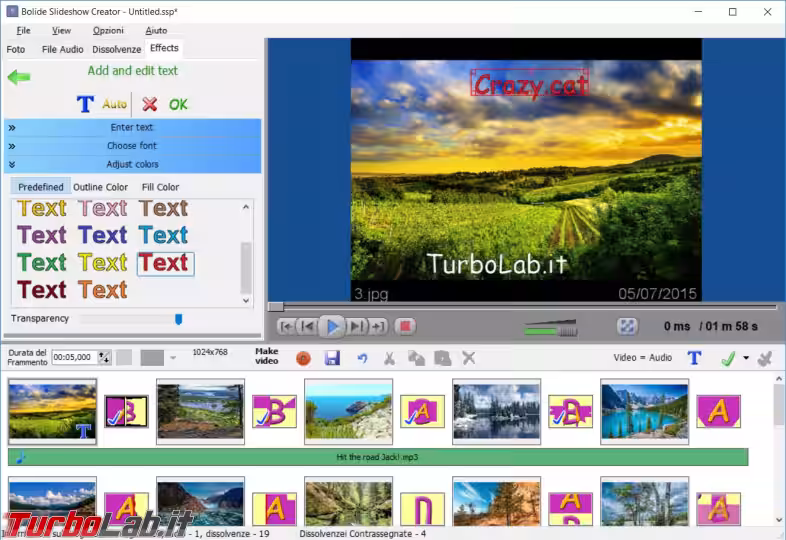Click the fragment duration input field
This screenshot has height=540, width=786.
(x=74, y=357)
